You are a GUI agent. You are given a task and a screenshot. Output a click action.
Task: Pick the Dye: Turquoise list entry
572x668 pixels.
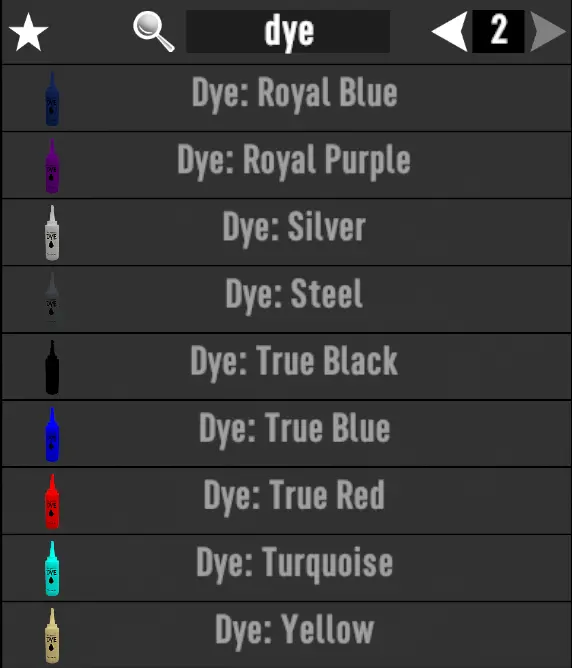pos(286,568)
